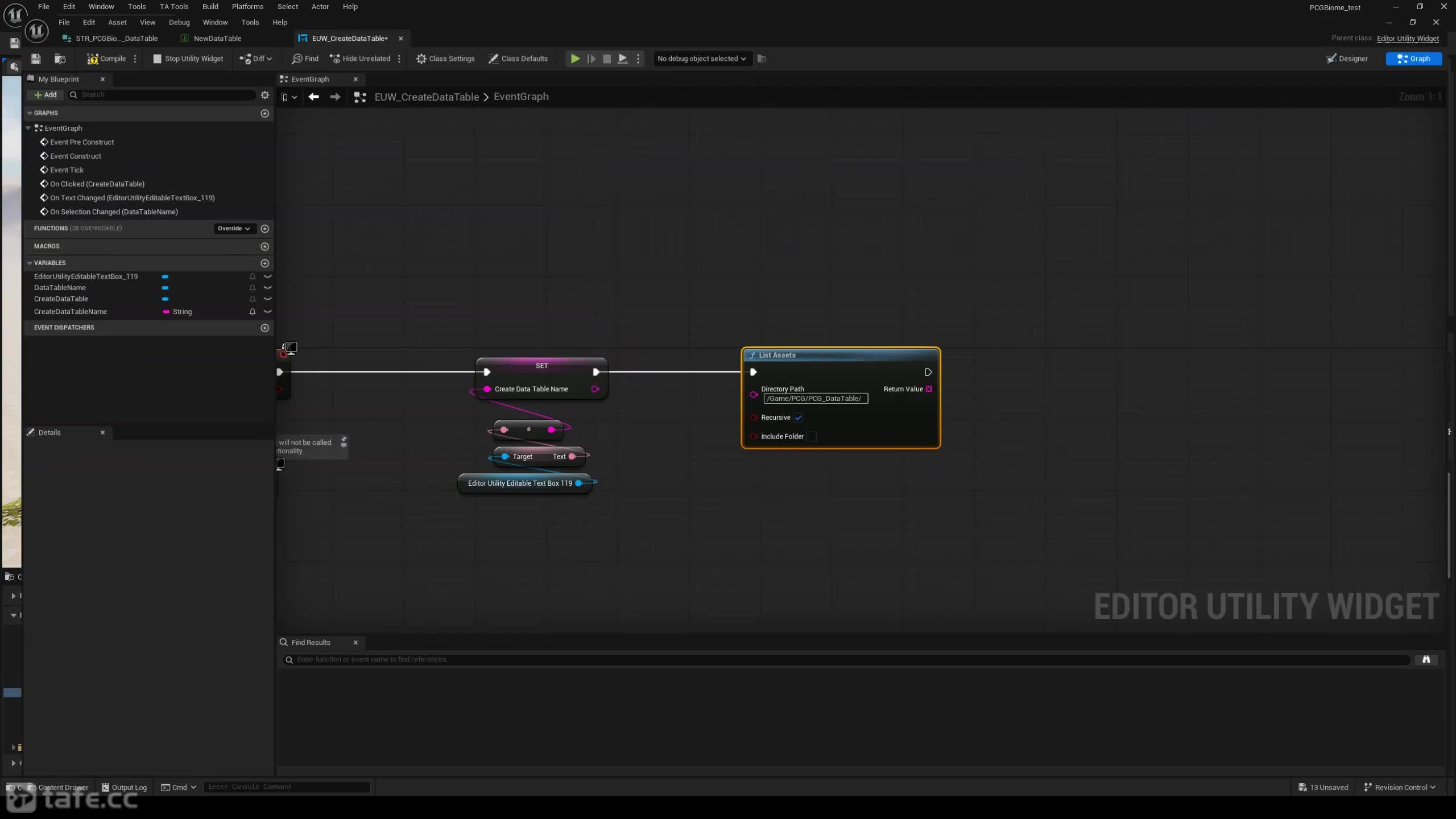The width and height of the screenshot is (1456, 819).
Task: Open Class Defaults
Action: tap(518, 59)
